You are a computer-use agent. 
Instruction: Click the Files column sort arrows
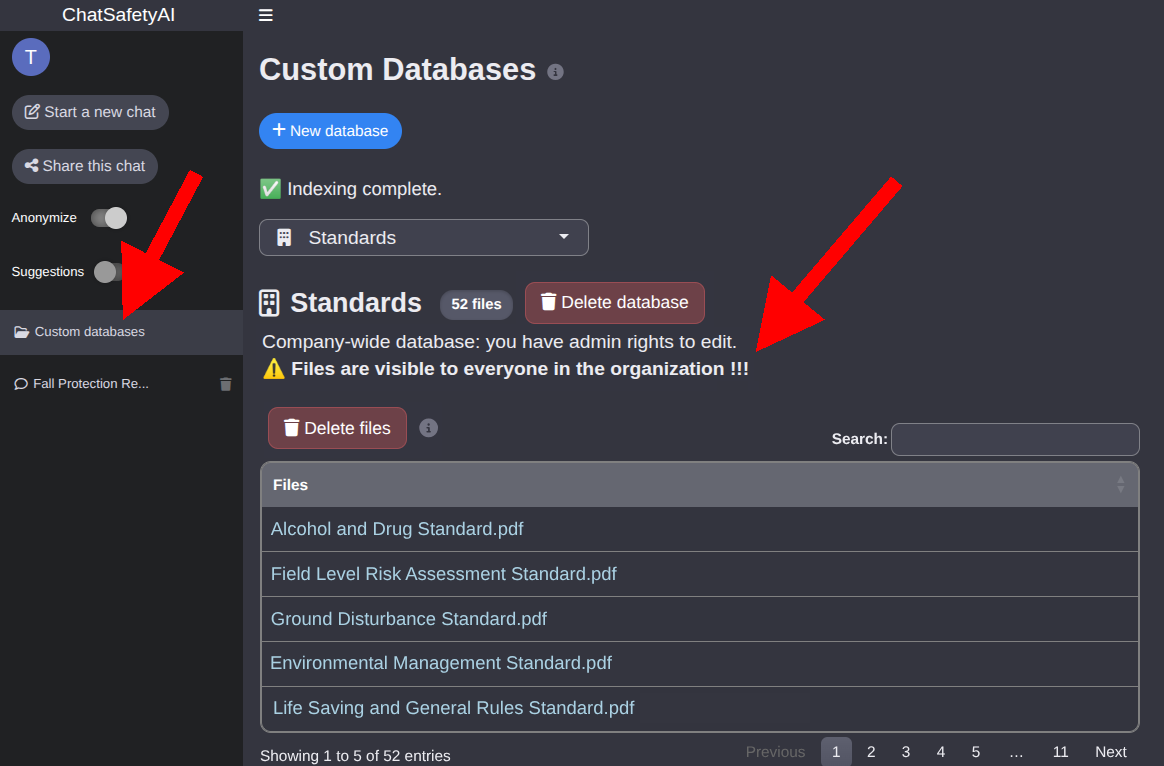1121,484
